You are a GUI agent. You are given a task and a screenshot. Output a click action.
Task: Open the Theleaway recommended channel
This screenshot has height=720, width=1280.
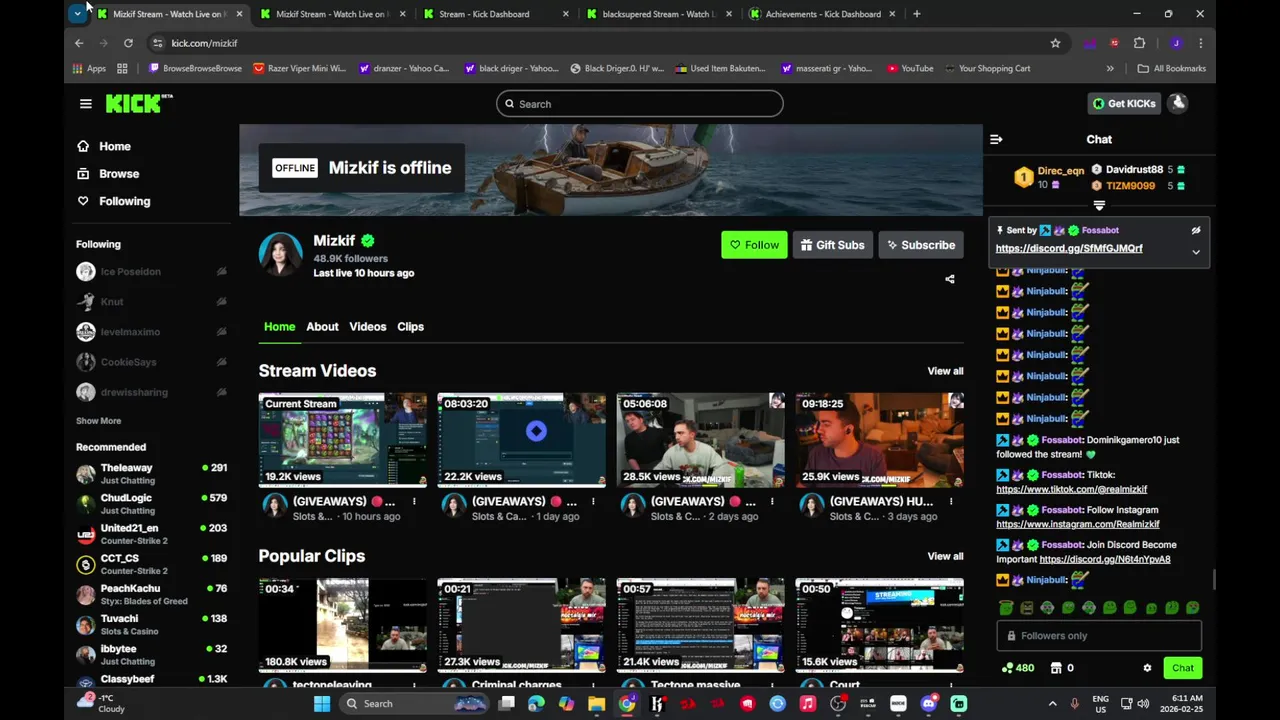coord(152,473)
